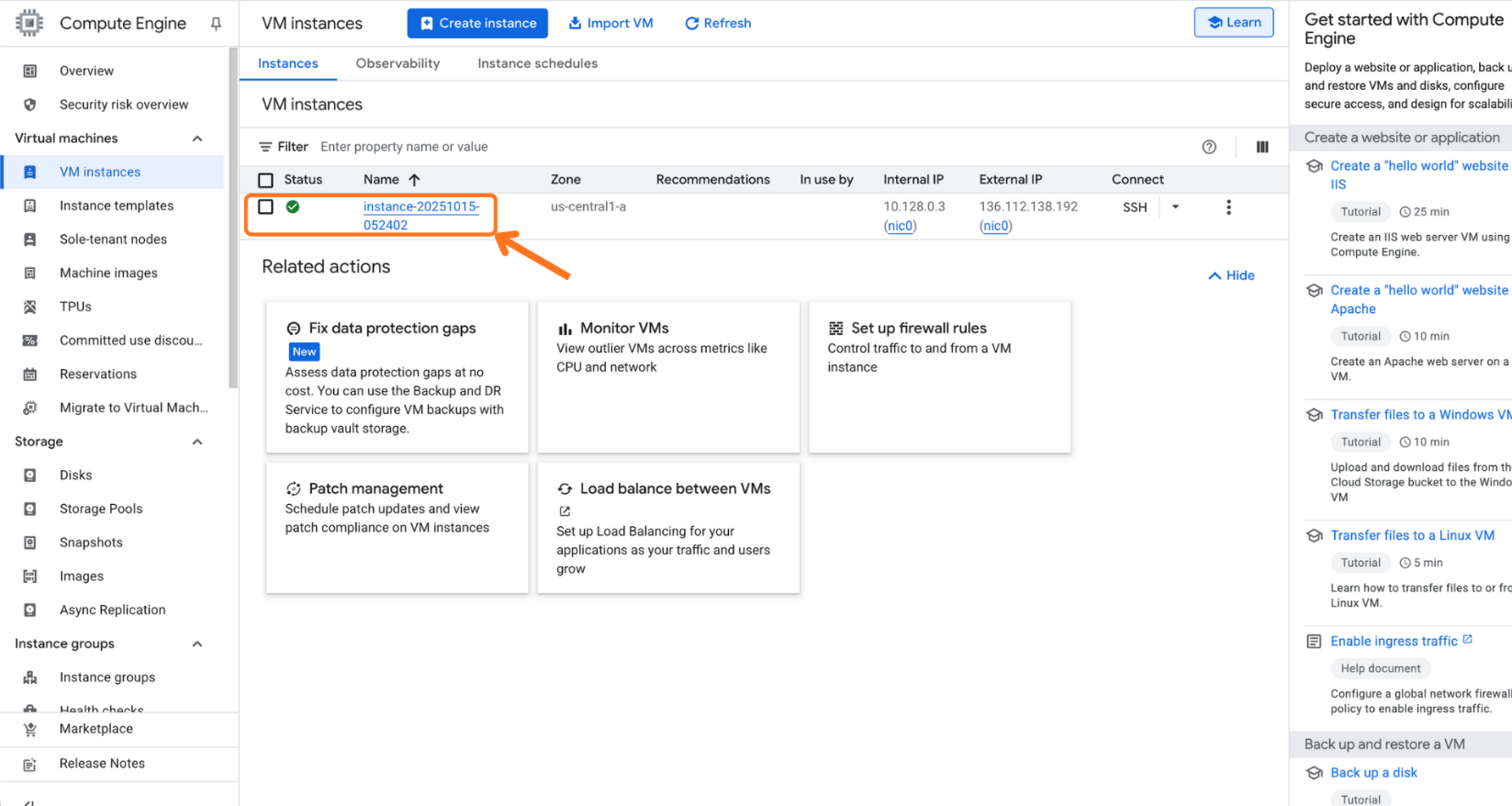The image size is (1512, 806).
Task: Switch to the Observability tab
Action: [x=398, y=63]
